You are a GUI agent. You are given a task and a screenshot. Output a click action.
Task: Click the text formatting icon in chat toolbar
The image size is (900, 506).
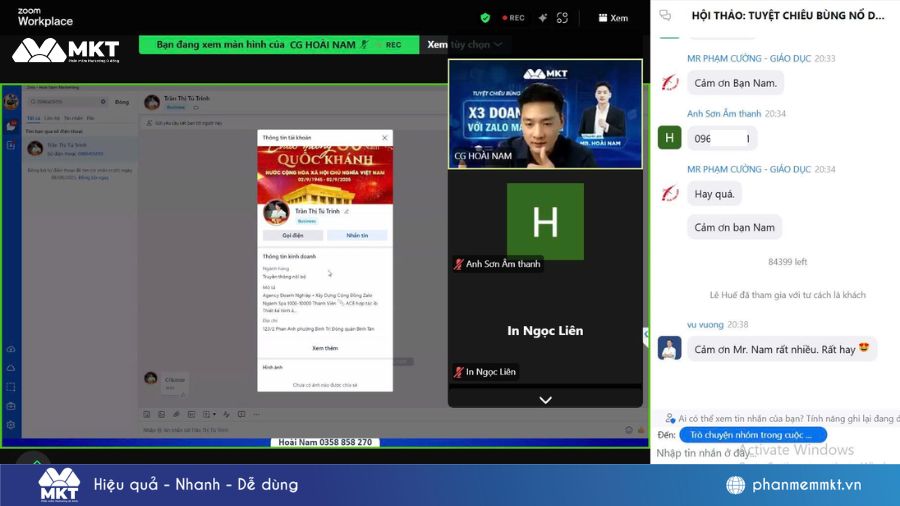click(227, 414)
